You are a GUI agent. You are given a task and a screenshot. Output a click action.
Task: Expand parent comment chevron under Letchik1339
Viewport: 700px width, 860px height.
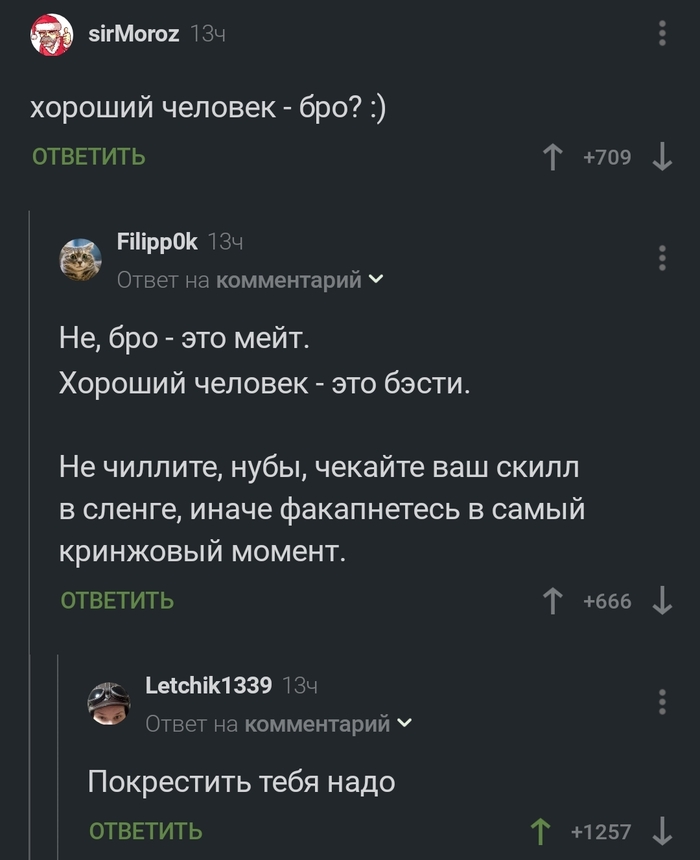[404, 723]
